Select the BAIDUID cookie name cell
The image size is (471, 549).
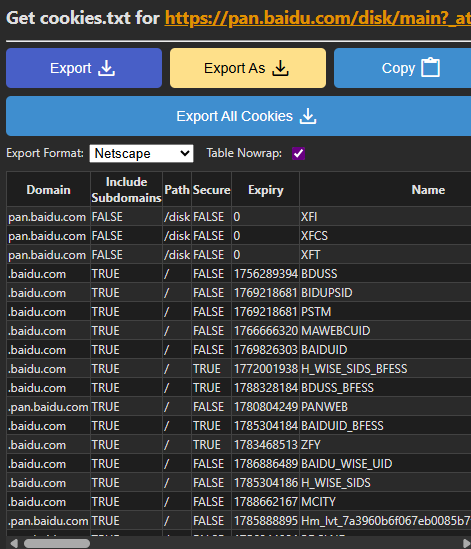tap(385, 350)
